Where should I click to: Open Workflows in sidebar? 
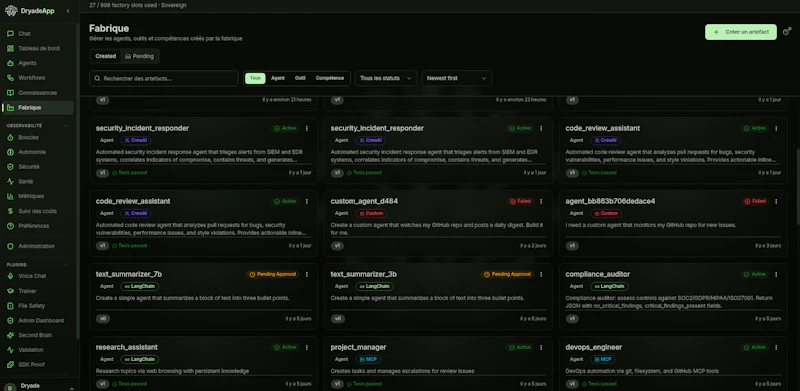38,78
